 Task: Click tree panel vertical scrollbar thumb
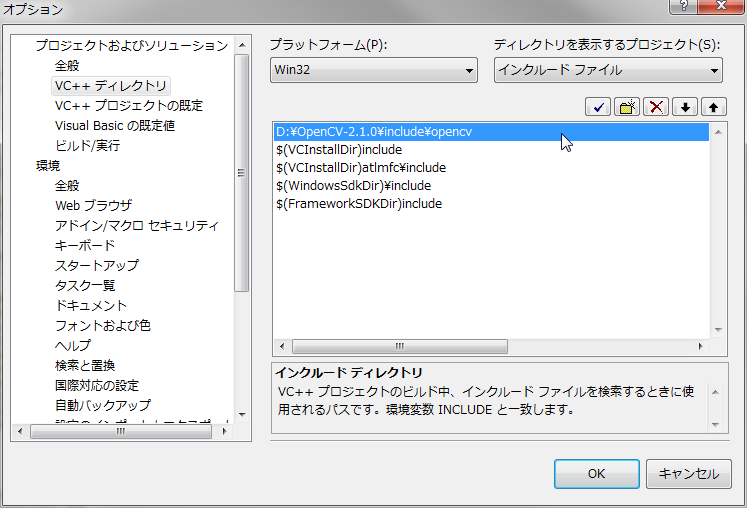(242, 173)
